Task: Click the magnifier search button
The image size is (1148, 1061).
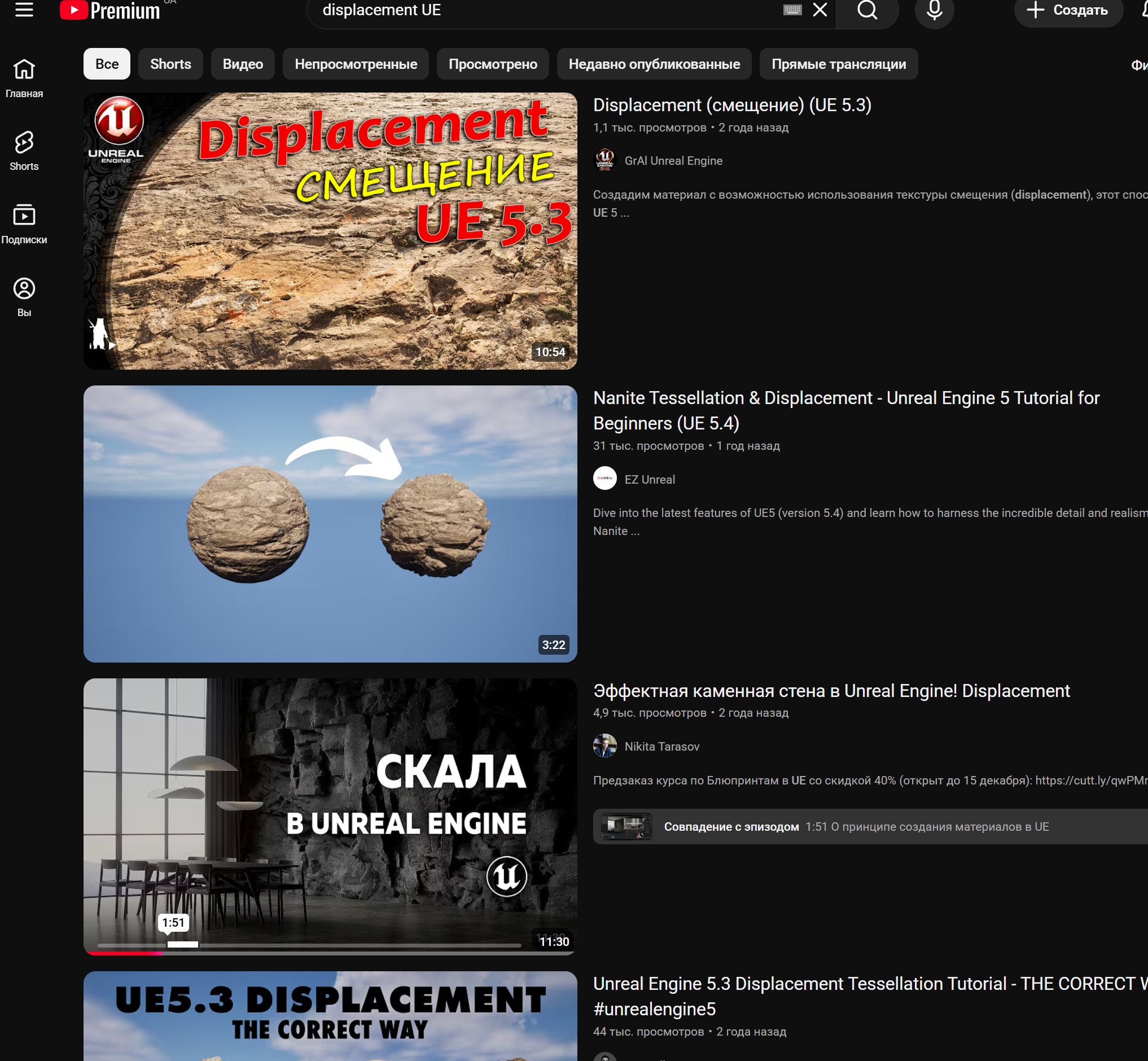Action: 867,10
